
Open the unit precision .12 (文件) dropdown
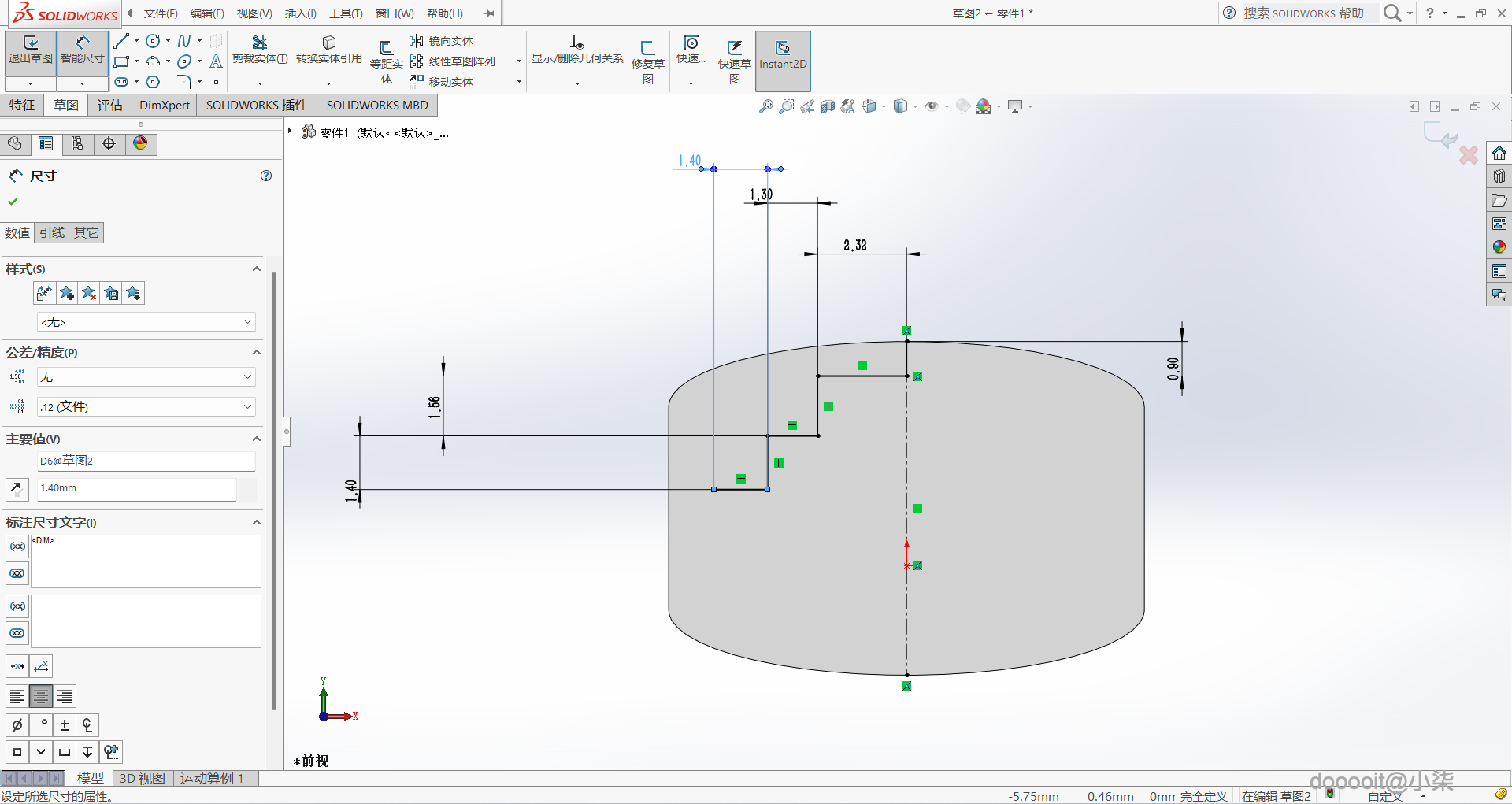click(146, 407)
